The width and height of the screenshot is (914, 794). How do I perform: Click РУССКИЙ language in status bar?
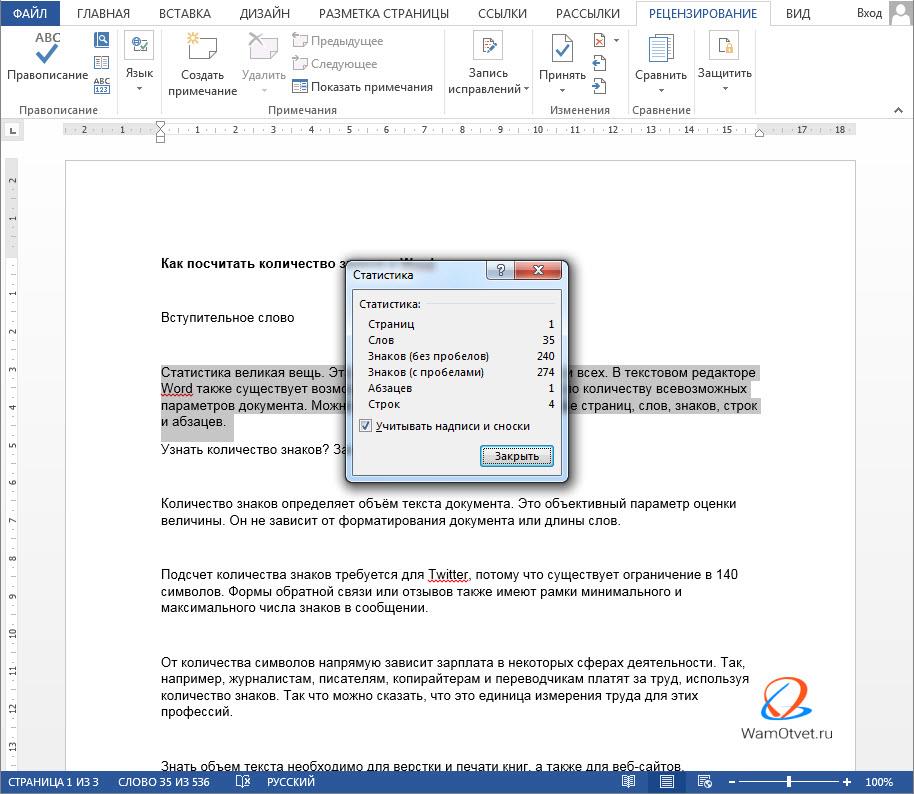click(x=291, y=782)
